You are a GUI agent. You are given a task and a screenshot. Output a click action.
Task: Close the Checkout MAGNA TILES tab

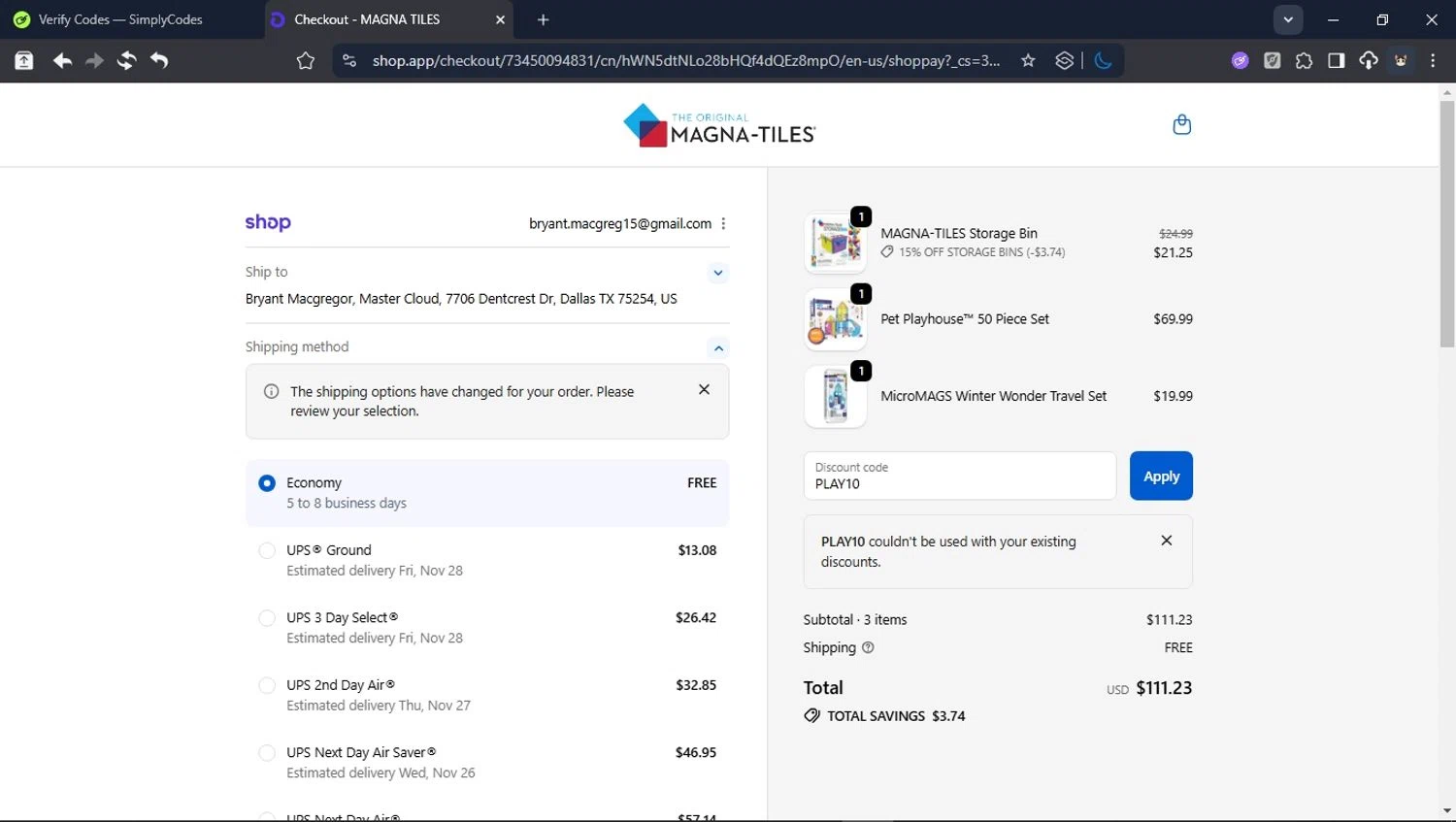500,19
